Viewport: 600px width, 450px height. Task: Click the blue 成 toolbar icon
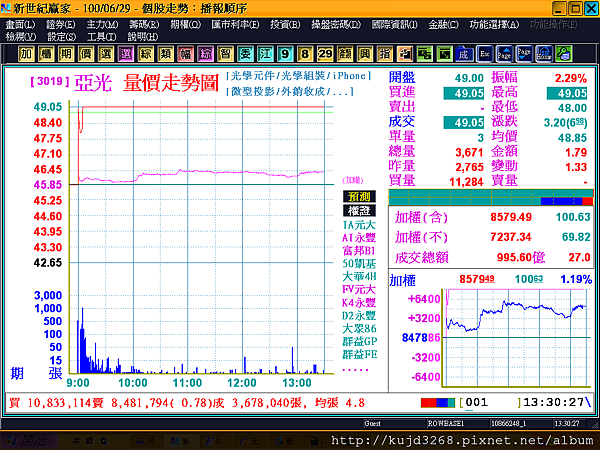[464, 54]
